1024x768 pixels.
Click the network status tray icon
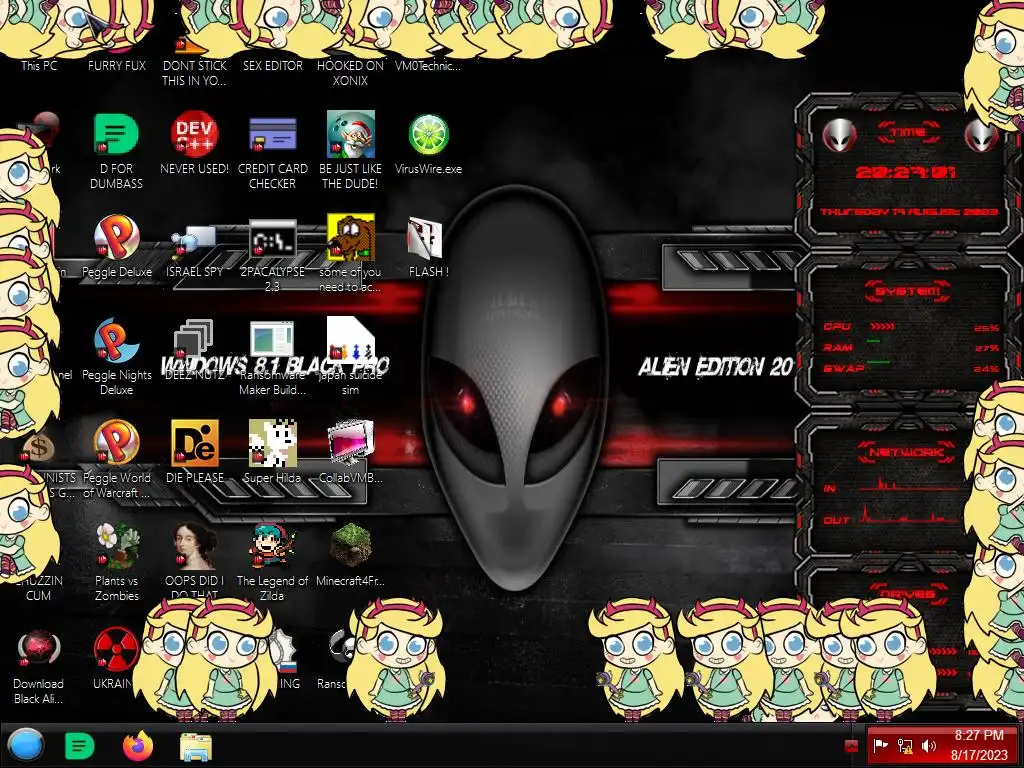click(x=905, y=746)
